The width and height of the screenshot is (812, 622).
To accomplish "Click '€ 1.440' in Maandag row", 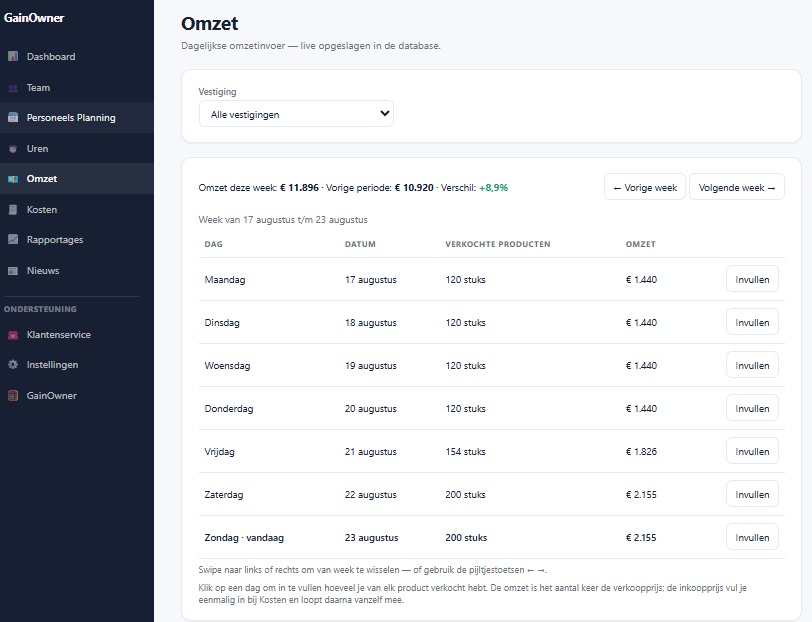I will 641,280.
